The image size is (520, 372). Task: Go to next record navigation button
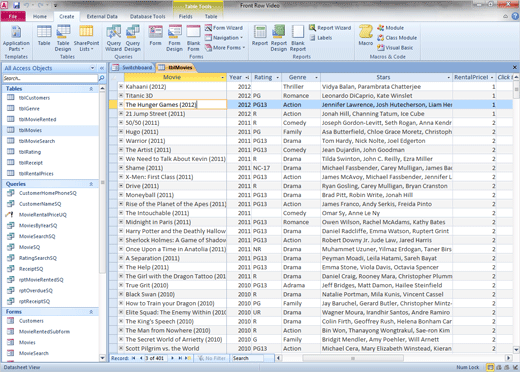coord(172,358)
